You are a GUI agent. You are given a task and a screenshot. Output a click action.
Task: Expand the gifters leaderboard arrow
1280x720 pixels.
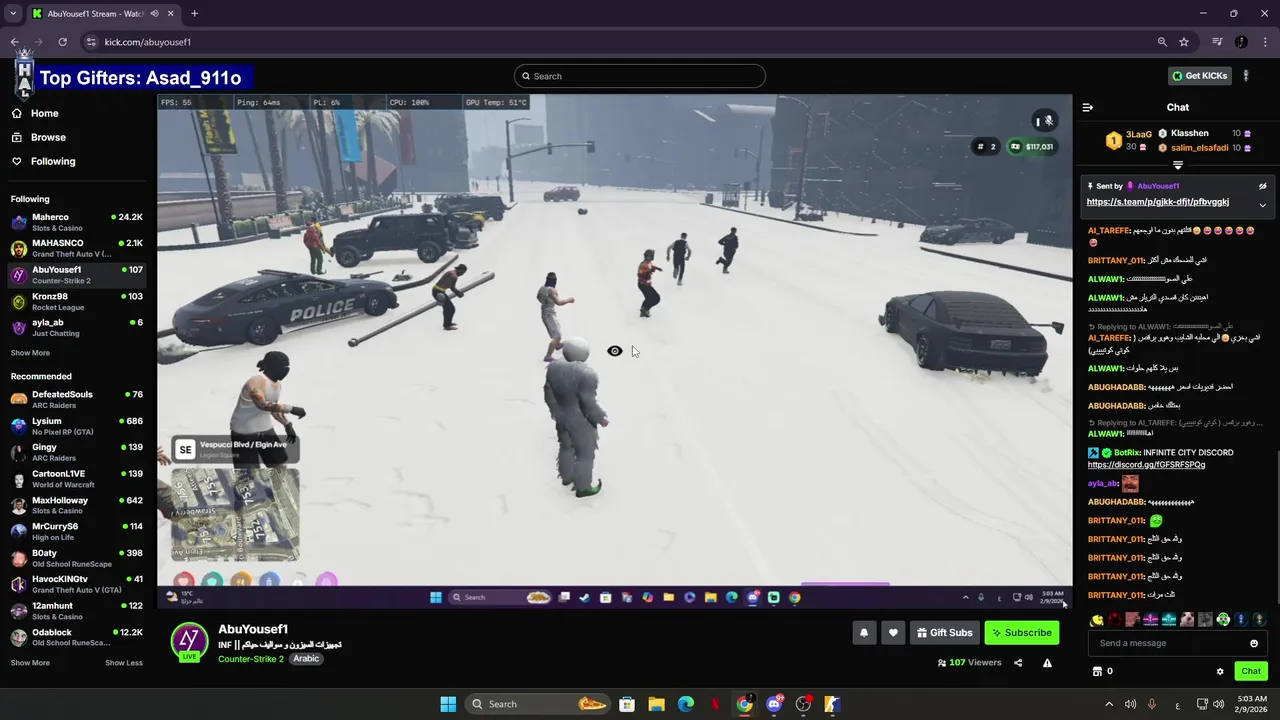tap(1178, 165)
